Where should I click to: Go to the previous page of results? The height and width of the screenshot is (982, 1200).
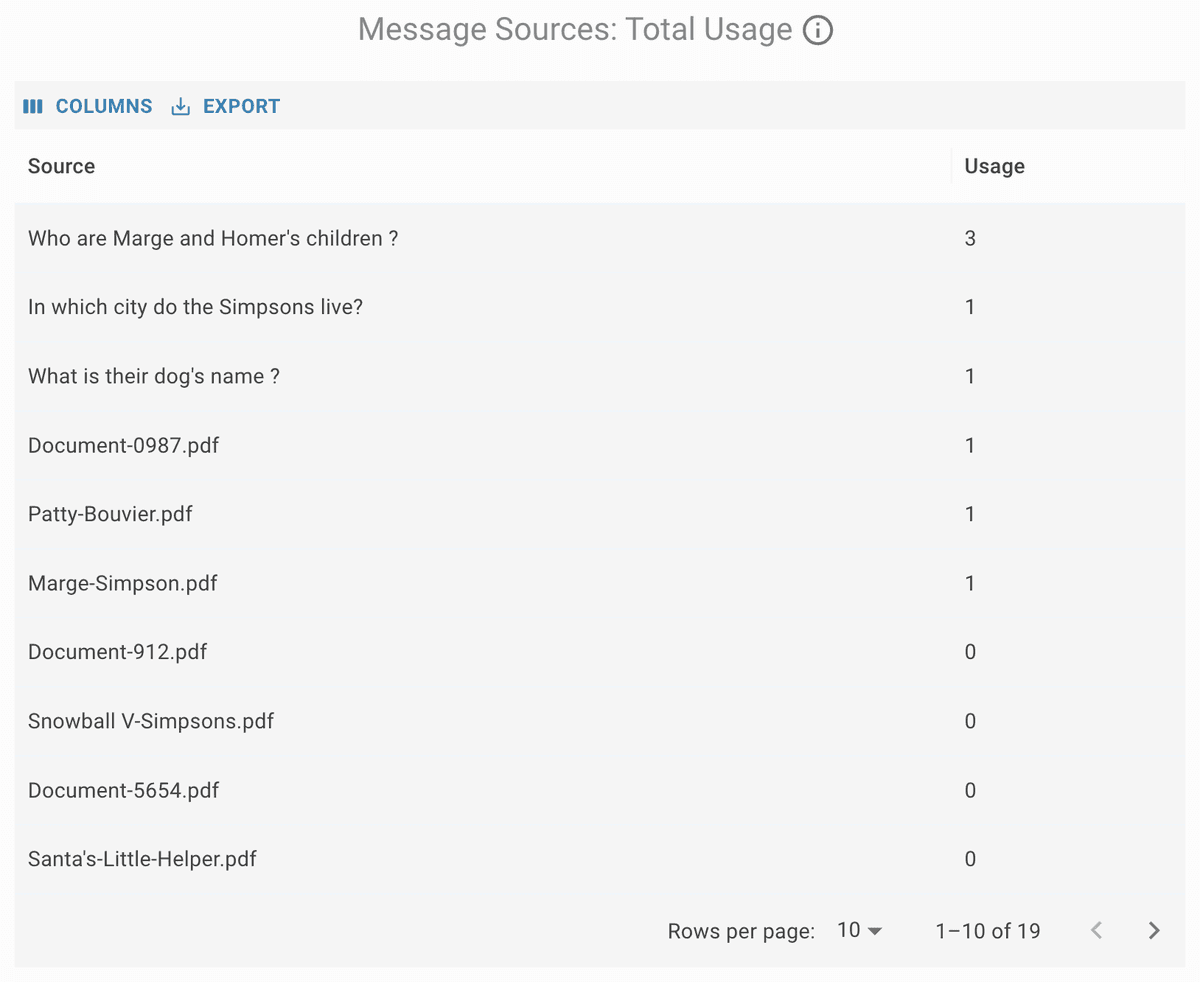[x=1096, y=931]
